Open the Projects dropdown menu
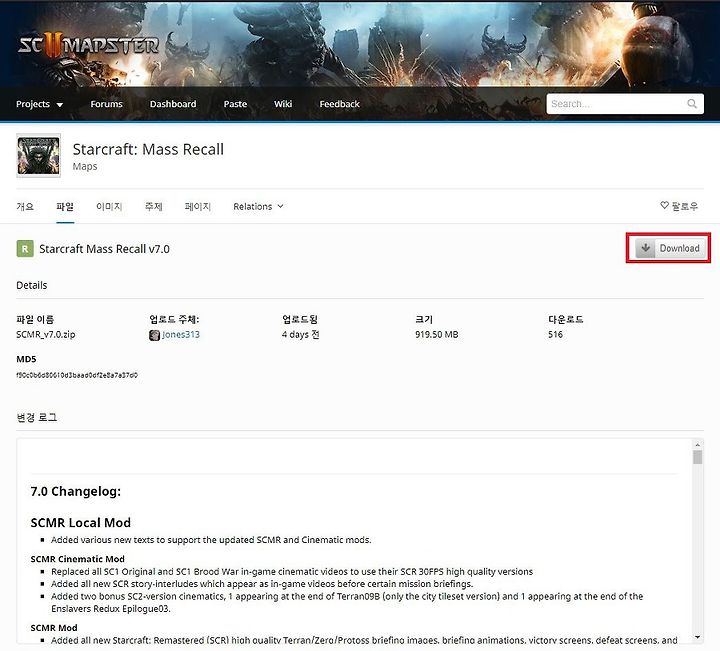 click(39, 104)
